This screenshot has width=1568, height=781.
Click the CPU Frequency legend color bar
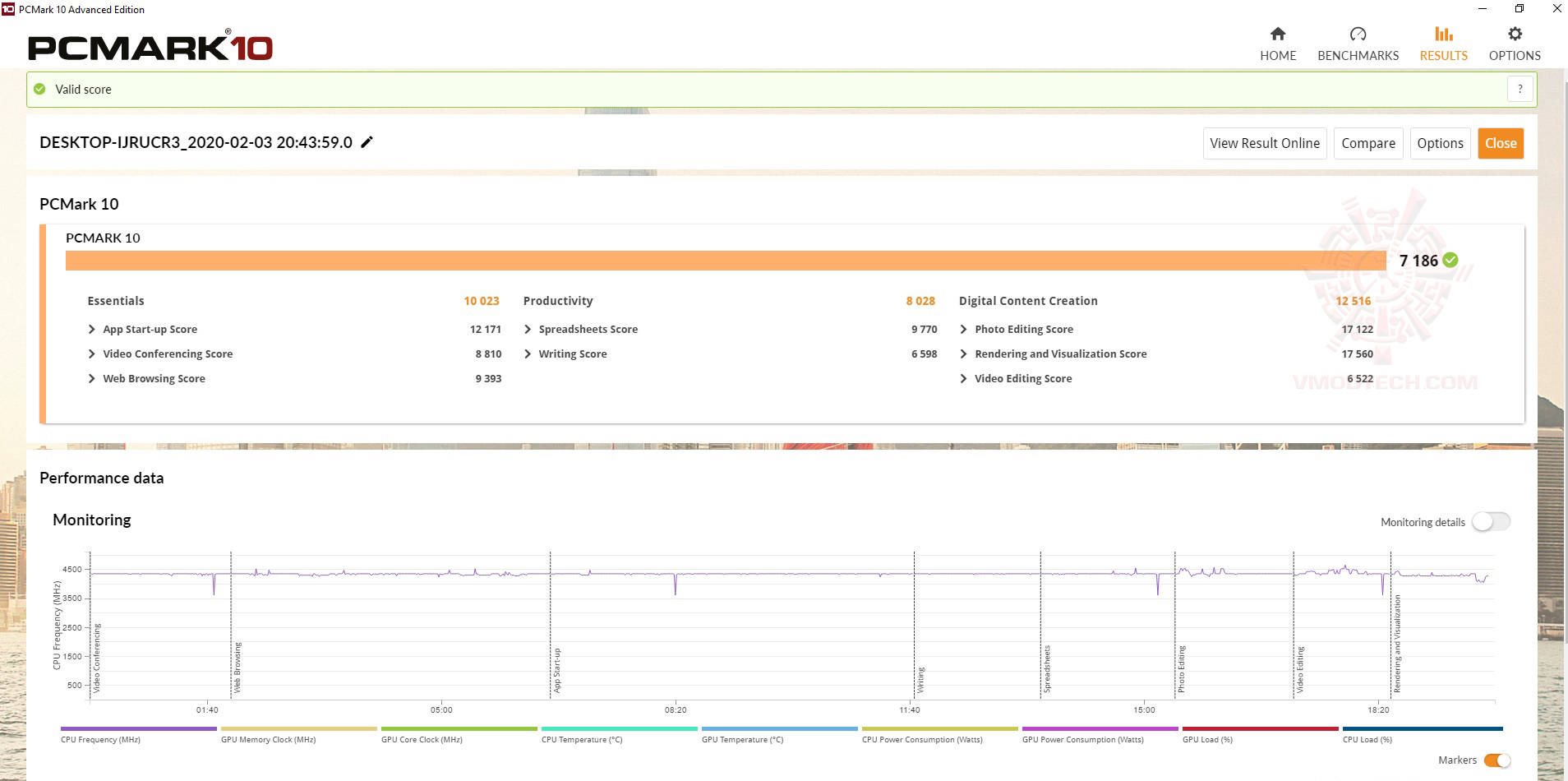pos(138,728)
